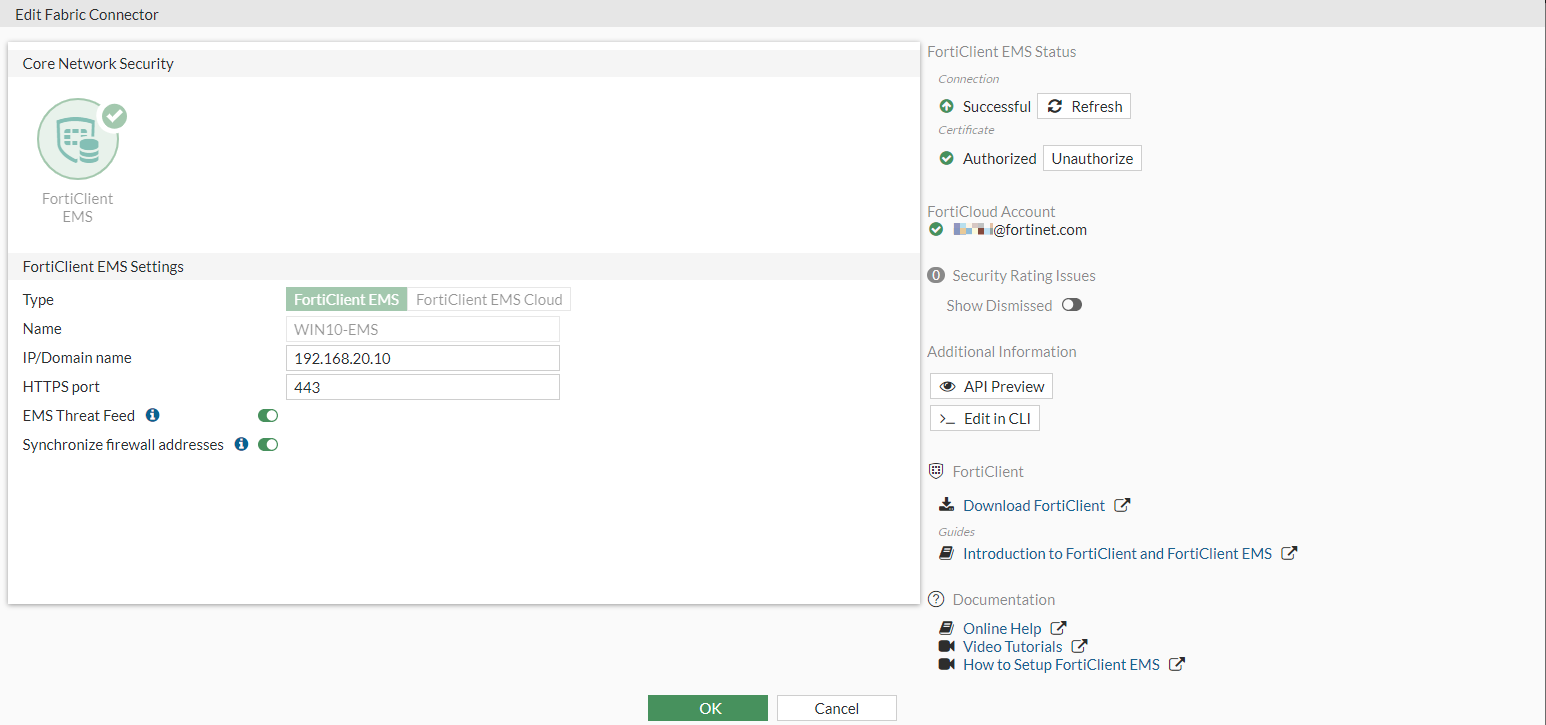Select the FortiClient EMS type tab

pos(346,299)
